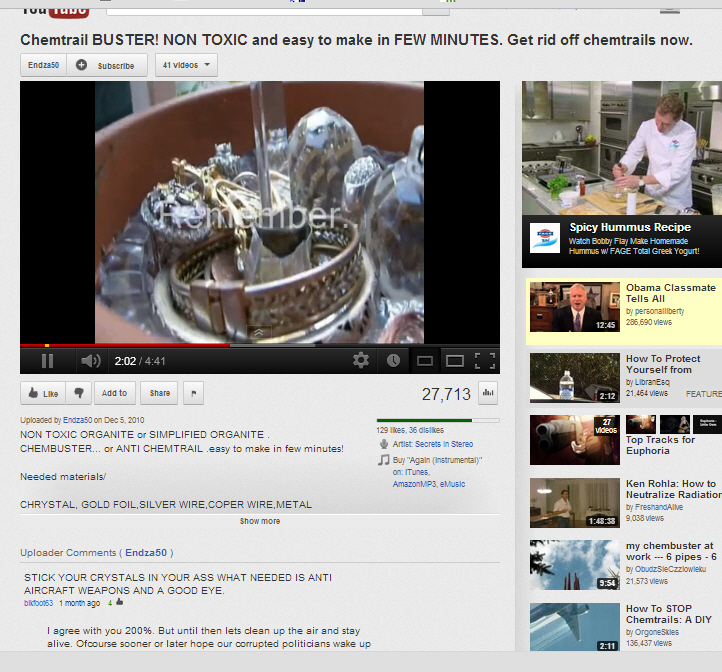Open the Obama Classmate Tells All video

(x=670, y=293)
